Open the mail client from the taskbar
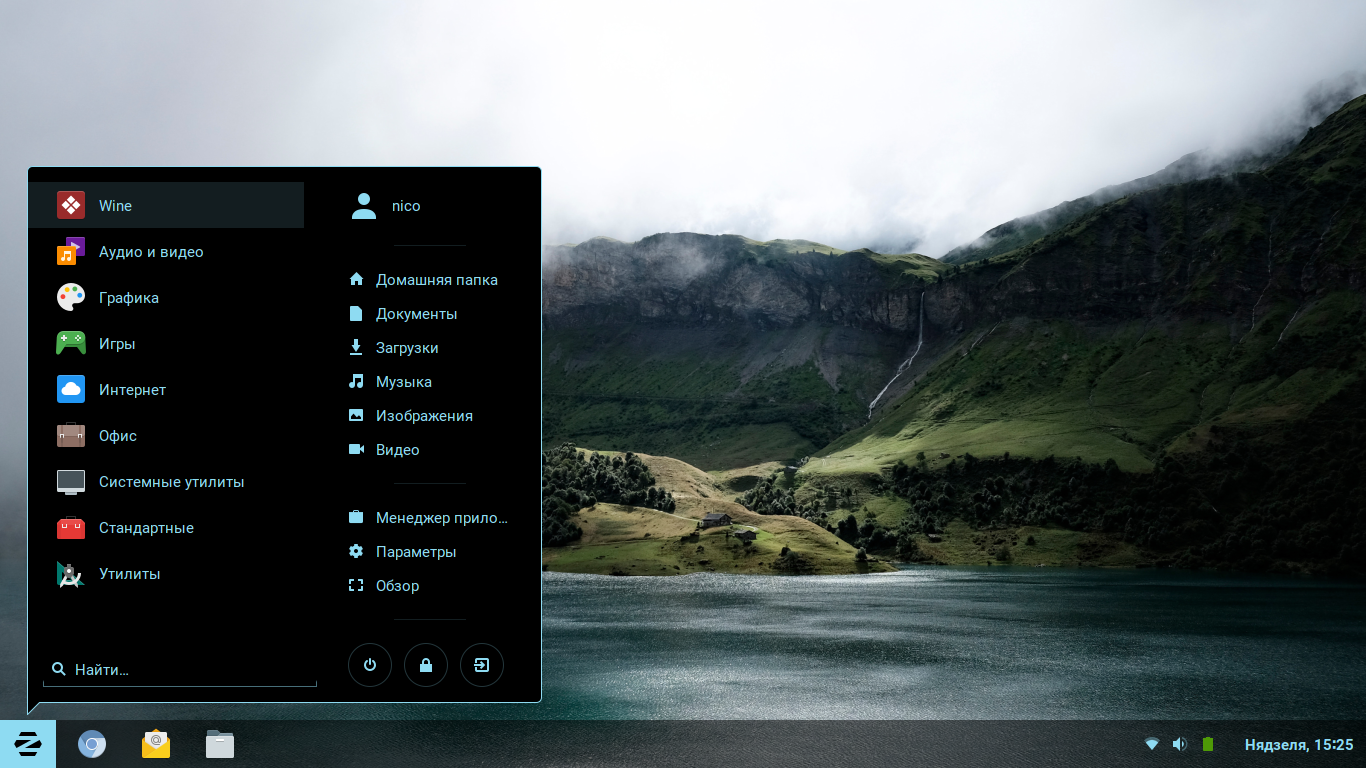1366x768 pixels. (156, 744)
